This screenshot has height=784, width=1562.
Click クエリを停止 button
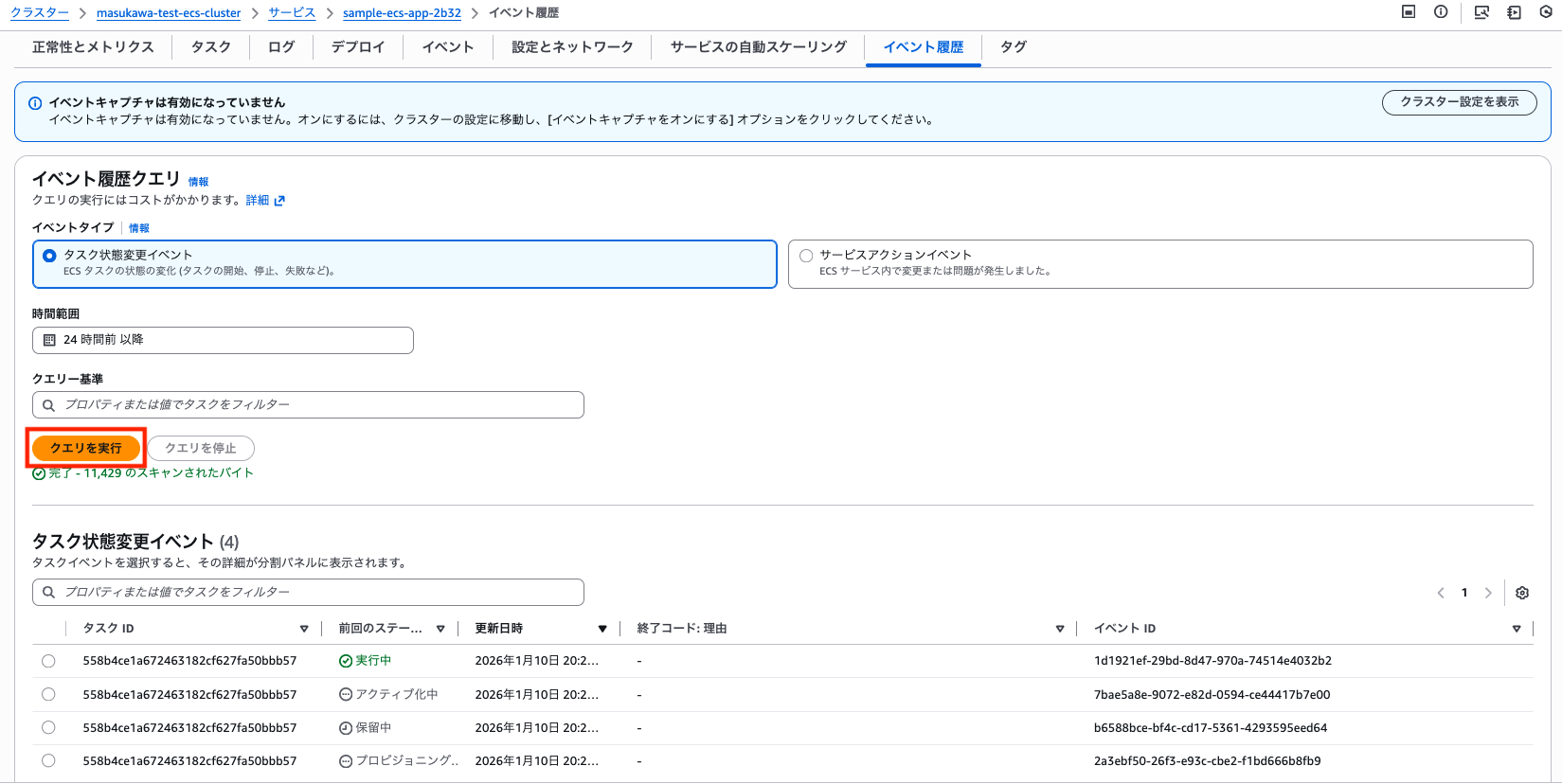(x=201, y=448)
